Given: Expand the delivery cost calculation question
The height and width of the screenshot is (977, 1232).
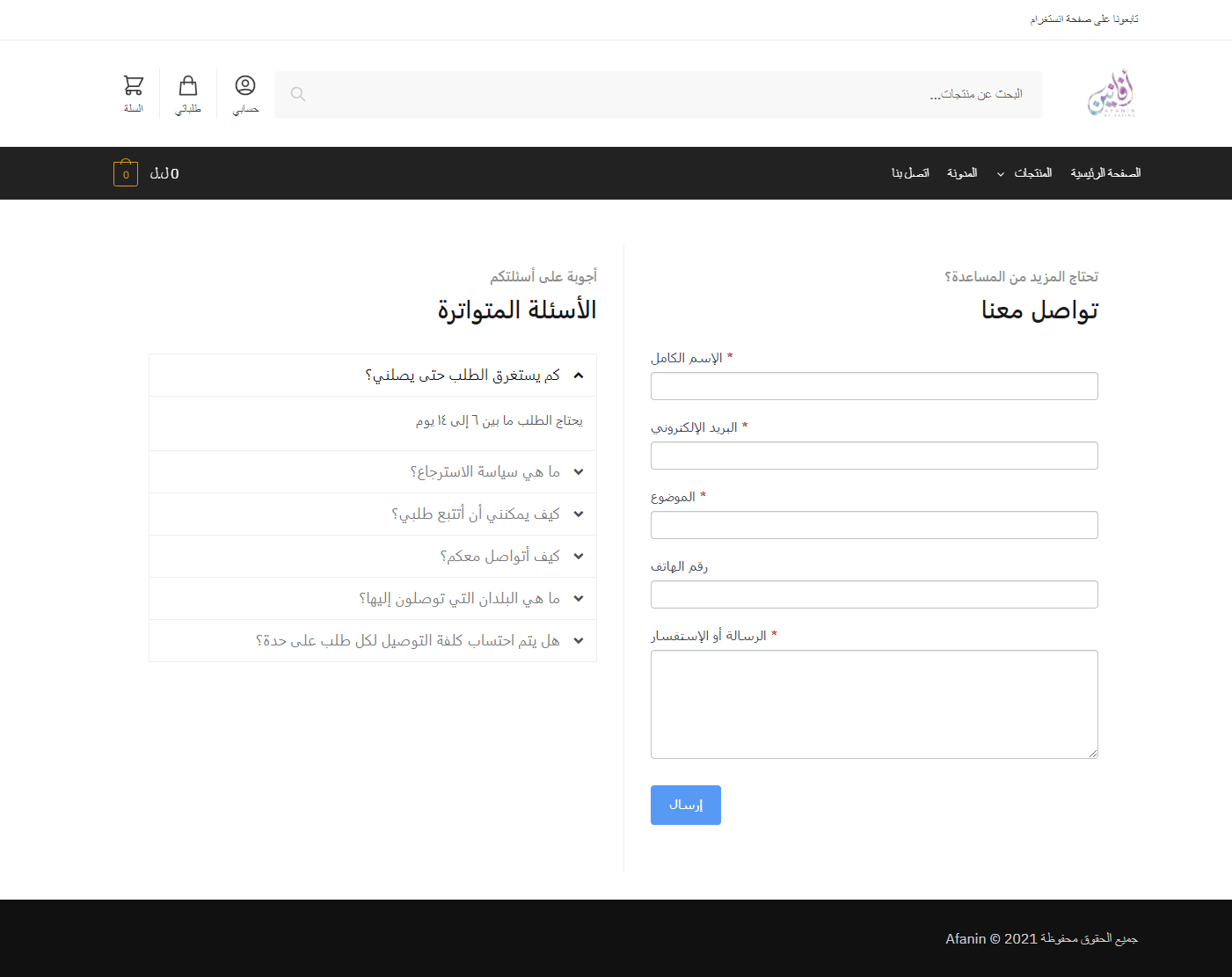Looking at the screenshot, I should (407, 641).
